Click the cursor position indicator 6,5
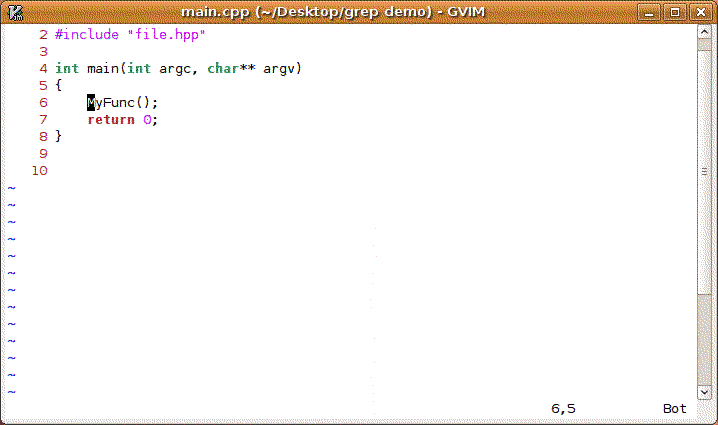Image resolution: width=718 pixels, height=425 pixels. [x=563, y=409]
